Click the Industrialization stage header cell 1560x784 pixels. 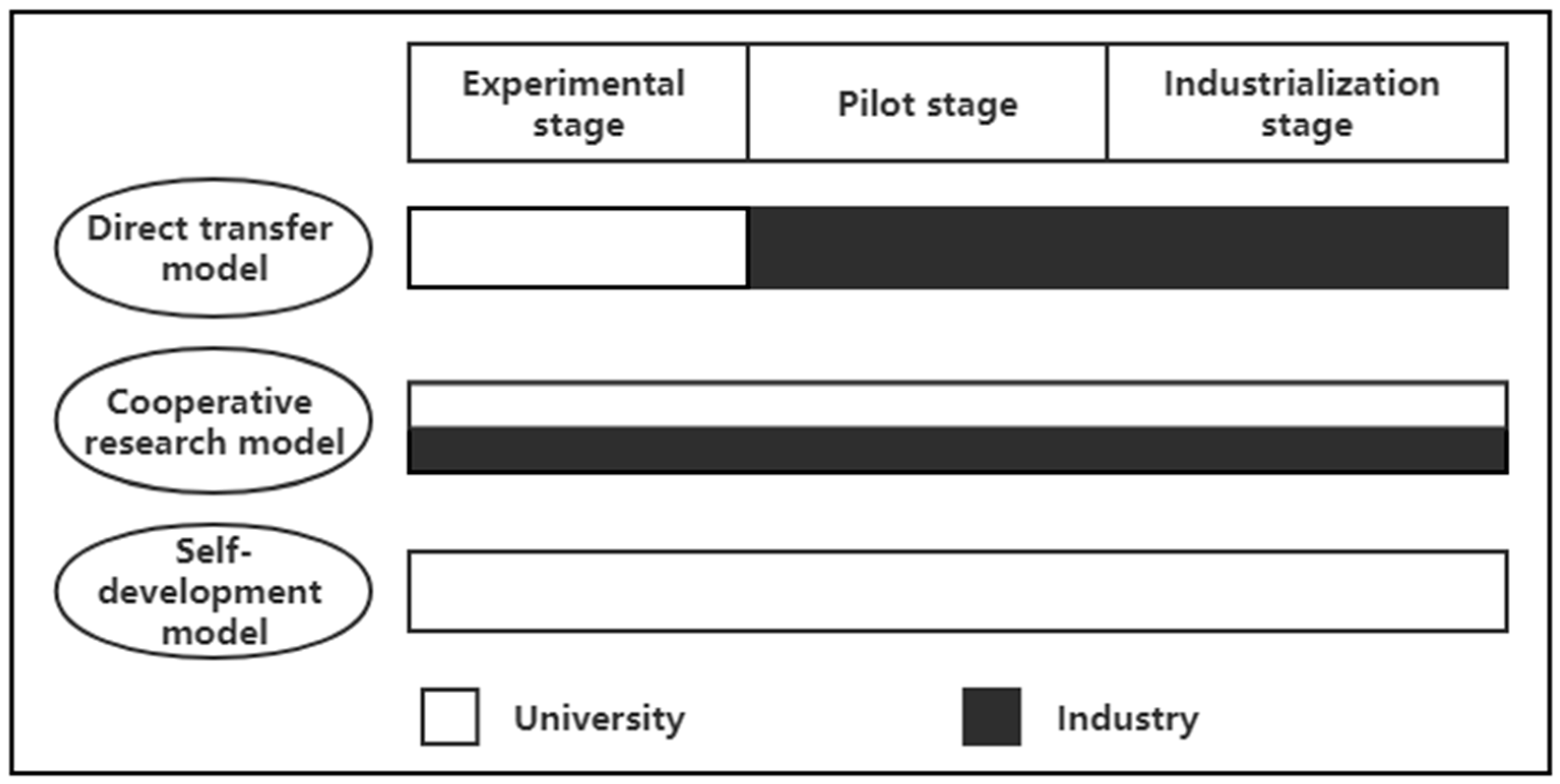1306,103
